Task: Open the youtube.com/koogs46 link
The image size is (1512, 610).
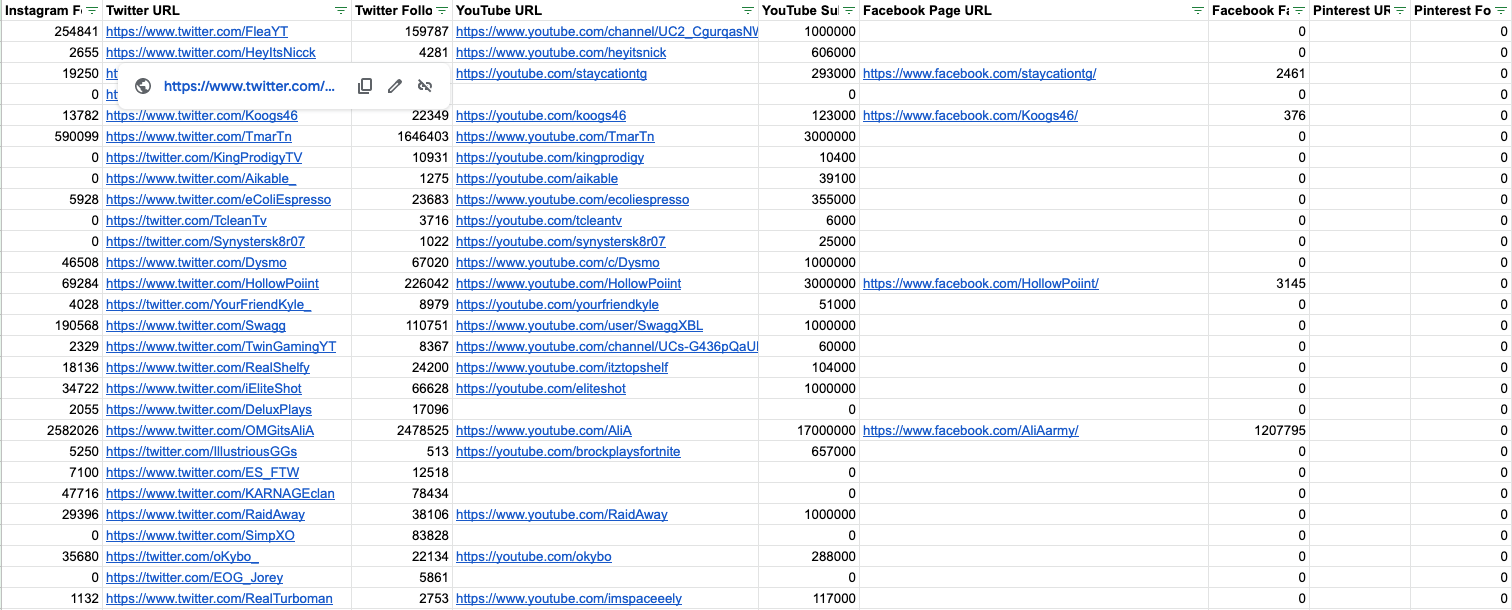Action: point(541,115)
